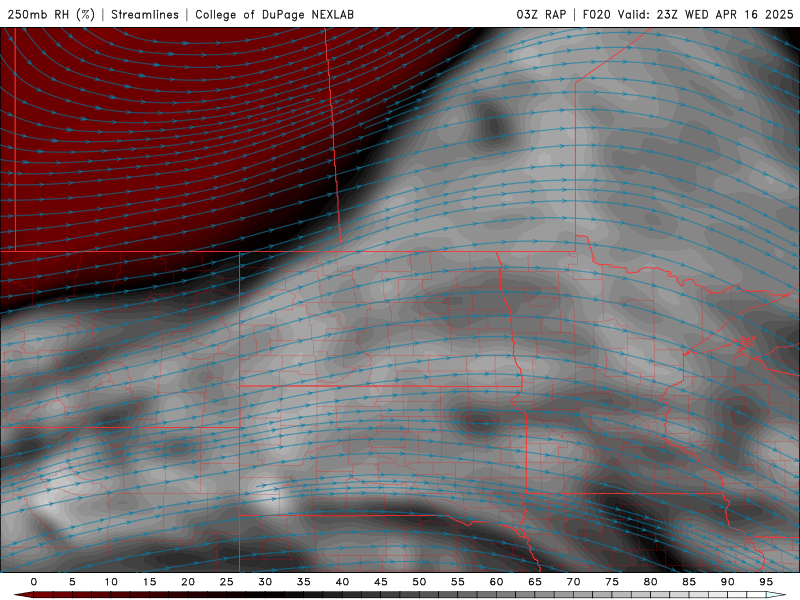Screen dimensions: 800x600
Task: Select the "40" colorbar tick label
Action: 342,582
